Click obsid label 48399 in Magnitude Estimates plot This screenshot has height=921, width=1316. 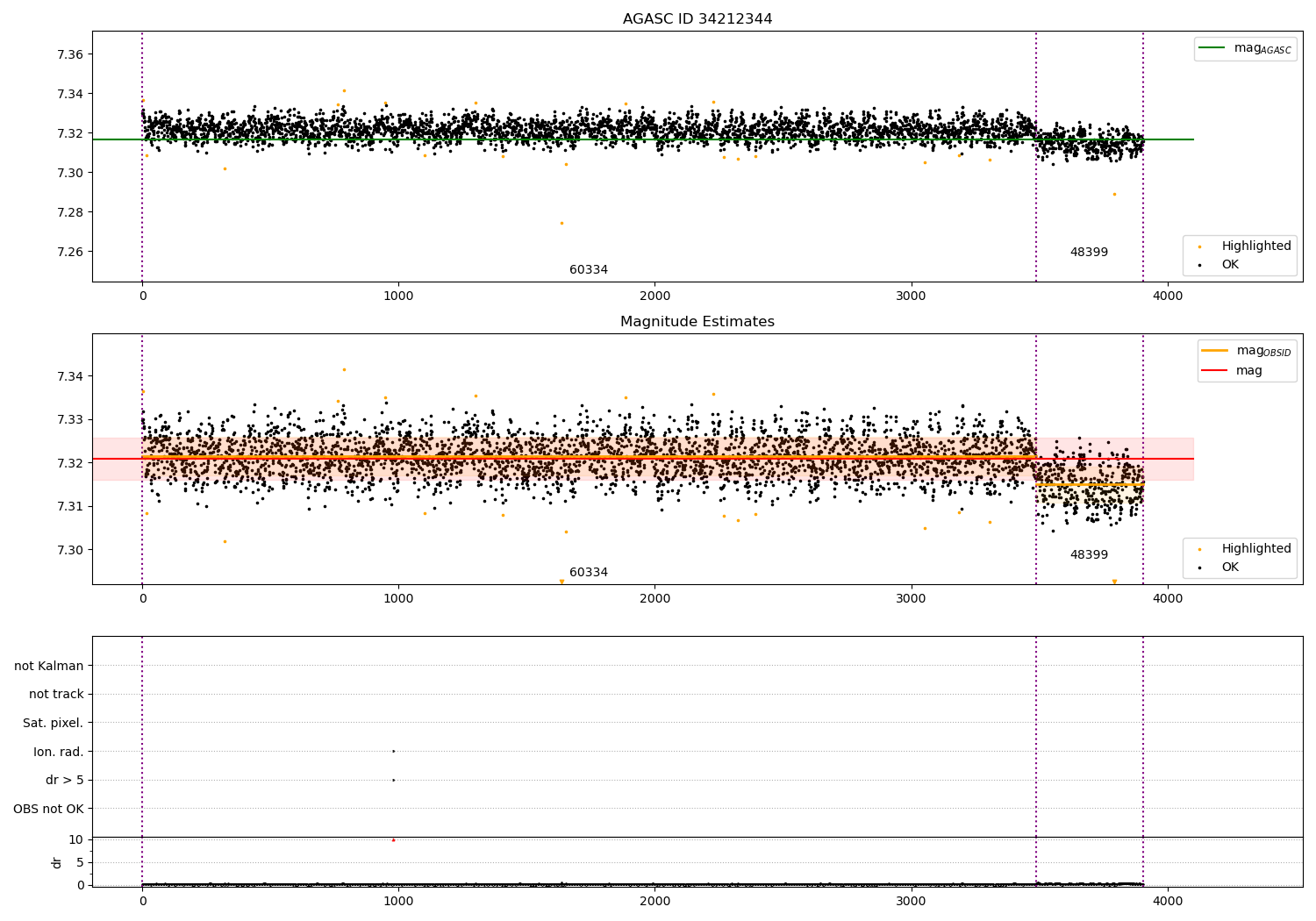coord(1089,555)
